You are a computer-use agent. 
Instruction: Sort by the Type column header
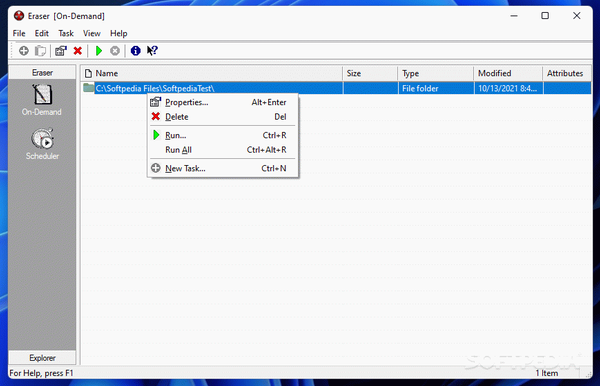click(x=436, y=73)
